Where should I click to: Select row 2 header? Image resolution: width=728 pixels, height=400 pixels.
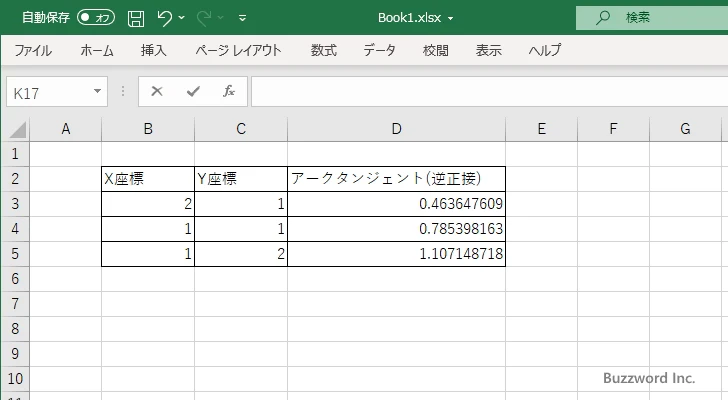pyautogui.click(x=15, y=179)
